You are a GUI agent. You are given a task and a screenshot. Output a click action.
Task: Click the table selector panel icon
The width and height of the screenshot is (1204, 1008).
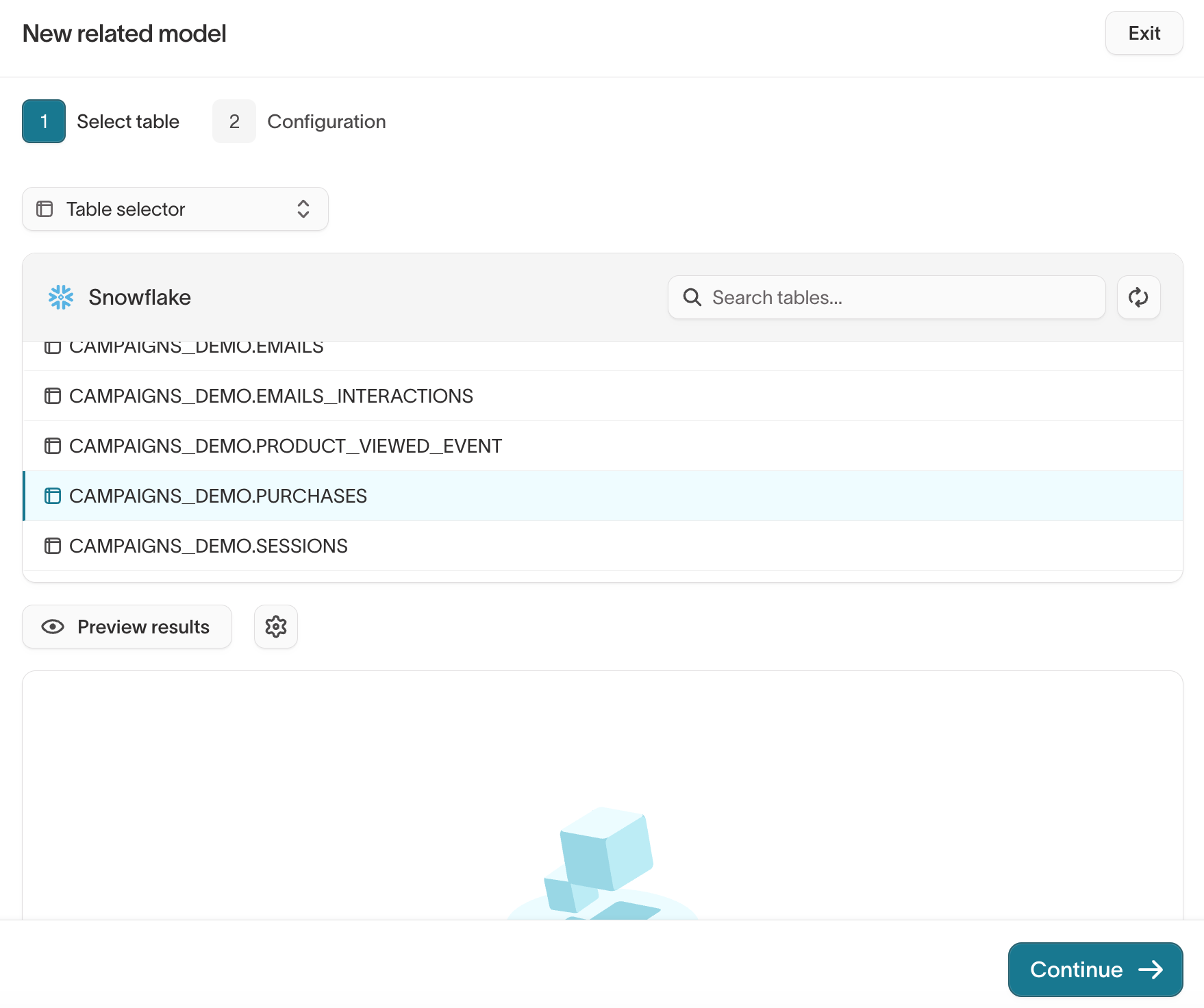click(45, 209)
